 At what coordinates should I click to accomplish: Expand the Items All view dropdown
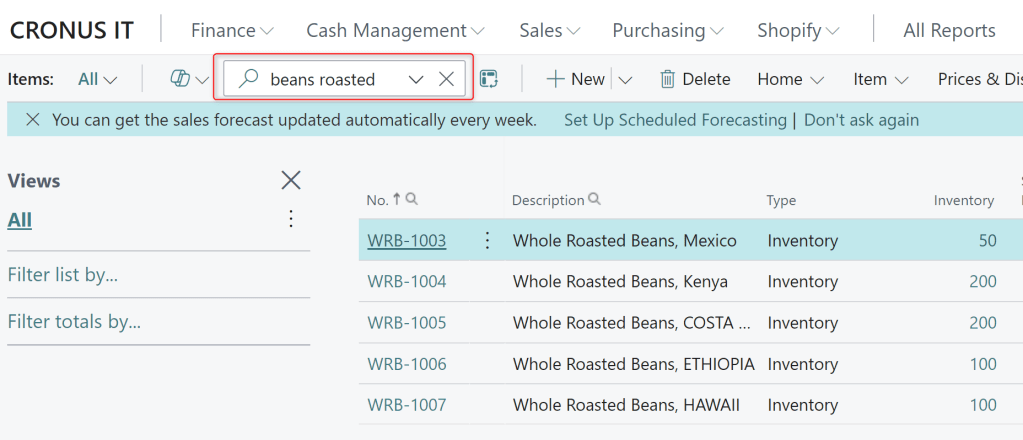[x=98, y=79]
